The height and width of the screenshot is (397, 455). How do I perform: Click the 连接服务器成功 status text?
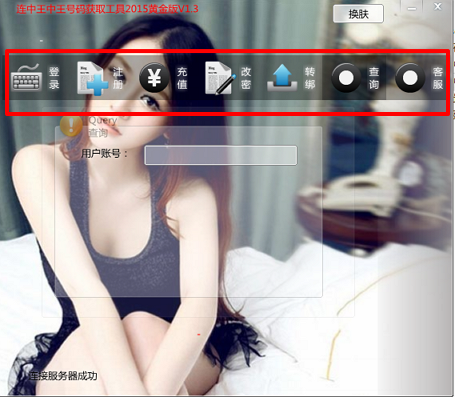63,376
